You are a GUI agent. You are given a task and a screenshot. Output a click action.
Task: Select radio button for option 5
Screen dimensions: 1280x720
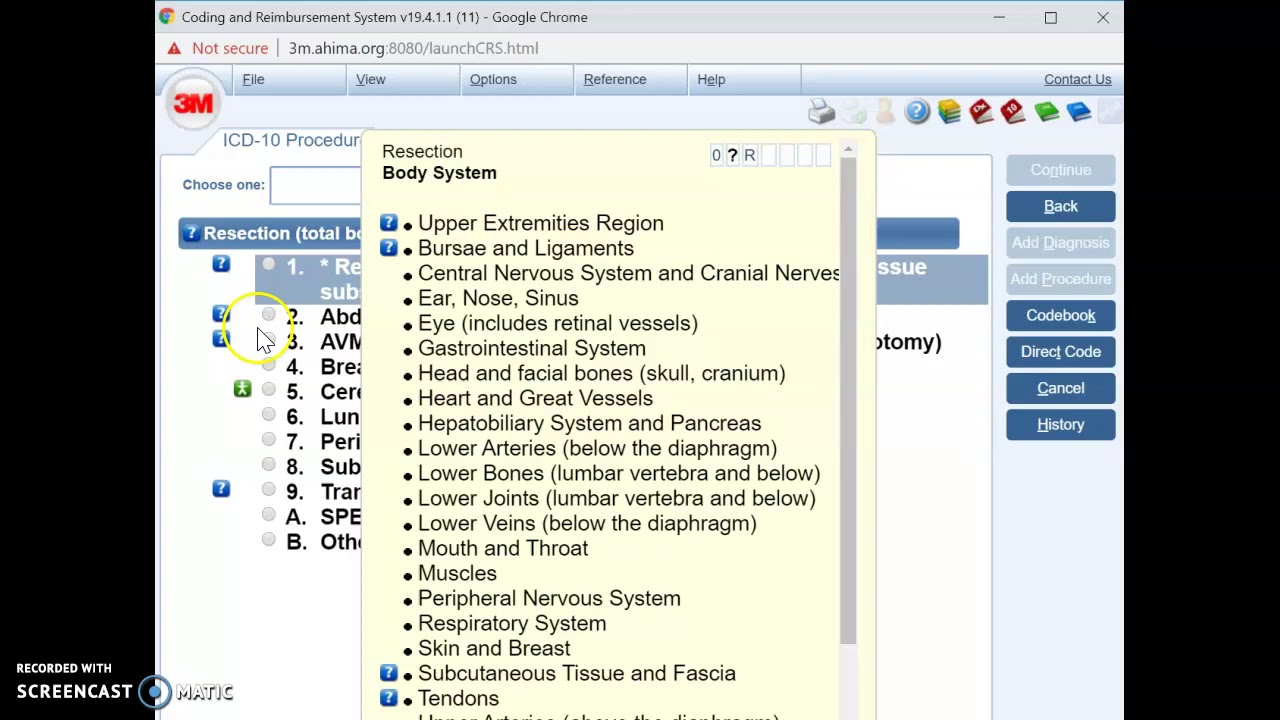269,390
